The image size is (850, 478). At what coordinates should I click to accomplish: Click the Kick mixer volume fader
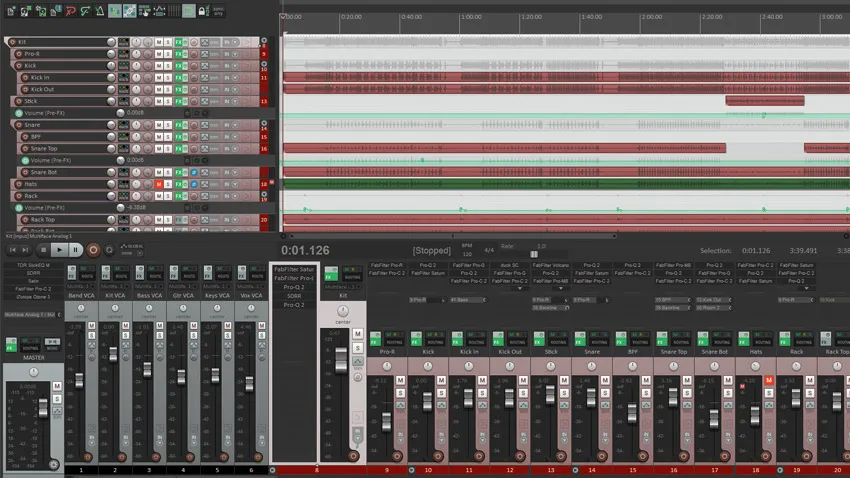click(427, 401)
